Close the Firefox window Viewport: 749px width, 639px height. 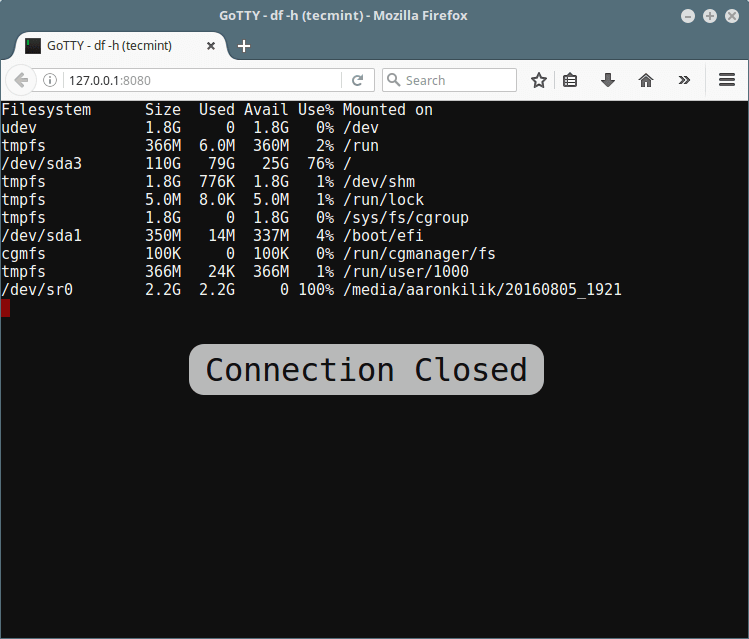730,15
